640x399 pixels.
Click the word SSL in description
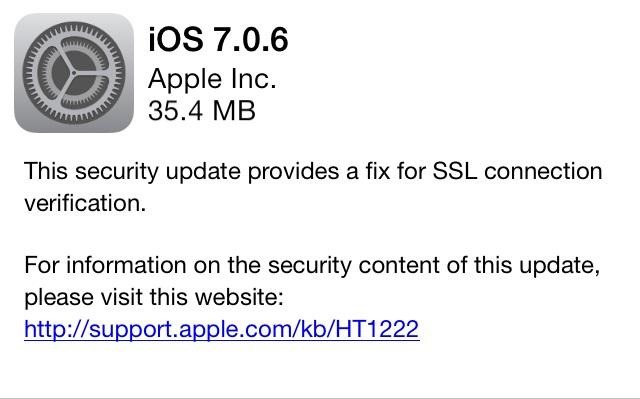tap(455, 171)
